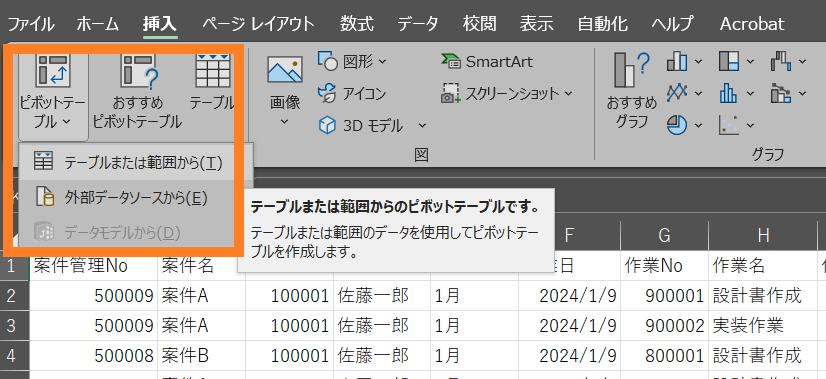Open the scatter chart menu
This screenshot has width=826, height=379.
(736, 125)
